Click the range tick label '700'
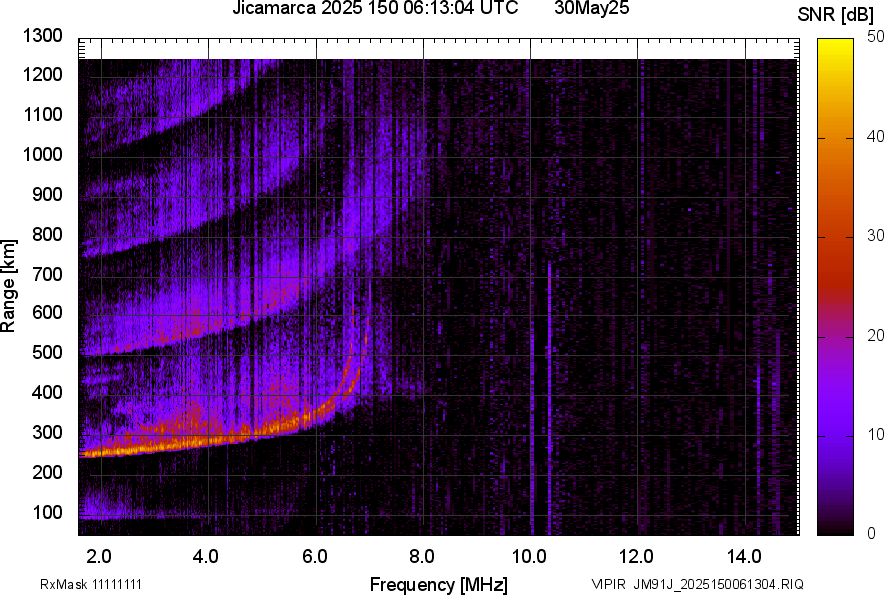 [47, 274]
